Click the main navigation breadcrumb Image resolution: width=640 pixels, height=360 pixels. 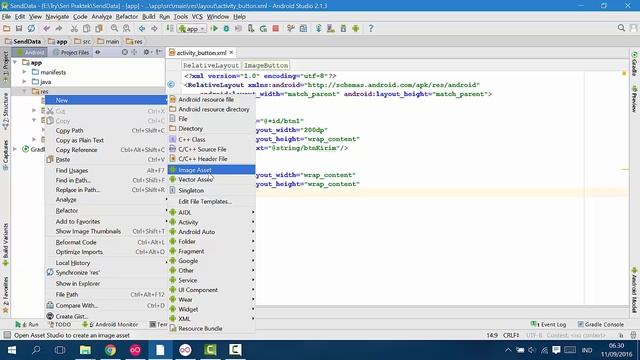click(108, 41)
